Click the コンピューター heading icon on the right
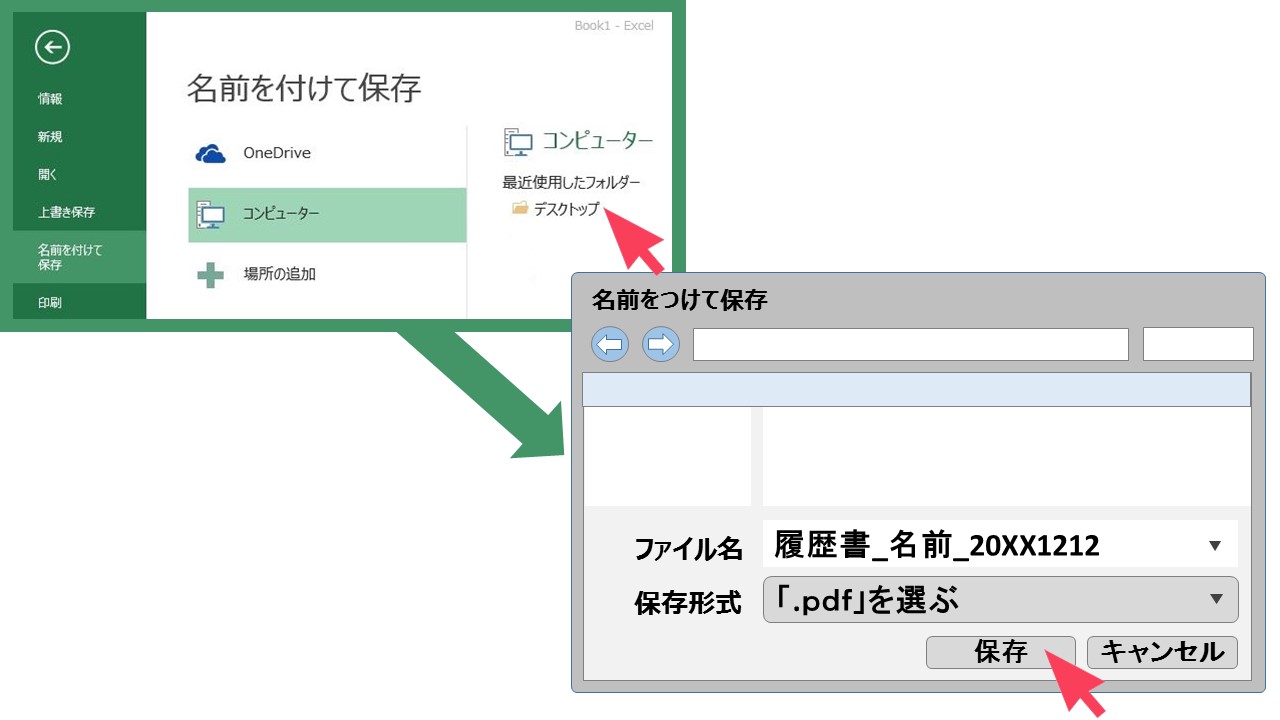This screenshot has height=720, width=1280. click(x=519, y=142)
